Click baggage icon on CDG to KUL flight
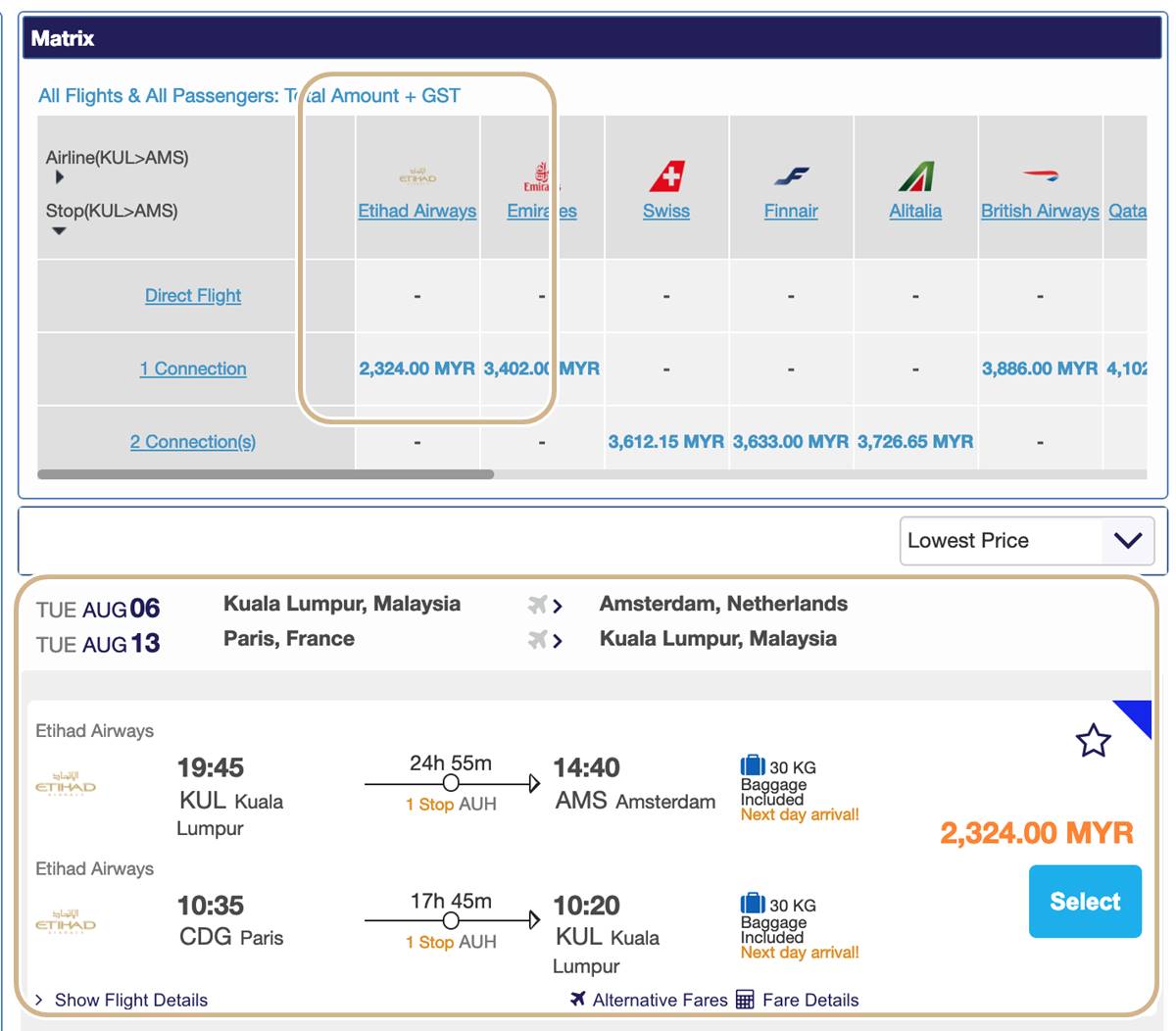Screen dimensions: 1176x1031 coord(753,904)
